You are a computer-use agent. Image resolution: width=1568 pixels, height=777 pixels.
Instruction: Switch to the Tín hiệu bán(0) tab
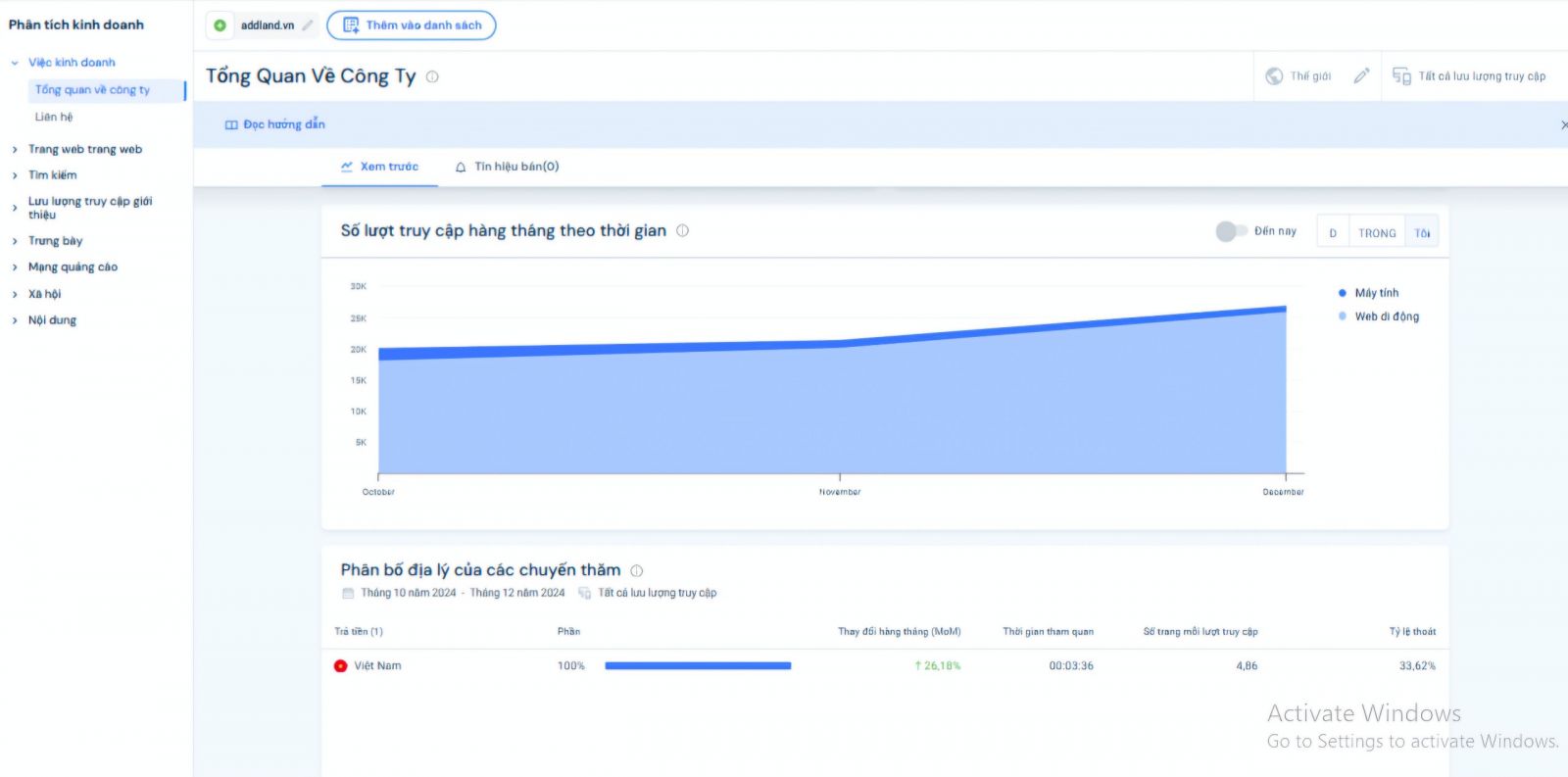click(x=507, y=167)
